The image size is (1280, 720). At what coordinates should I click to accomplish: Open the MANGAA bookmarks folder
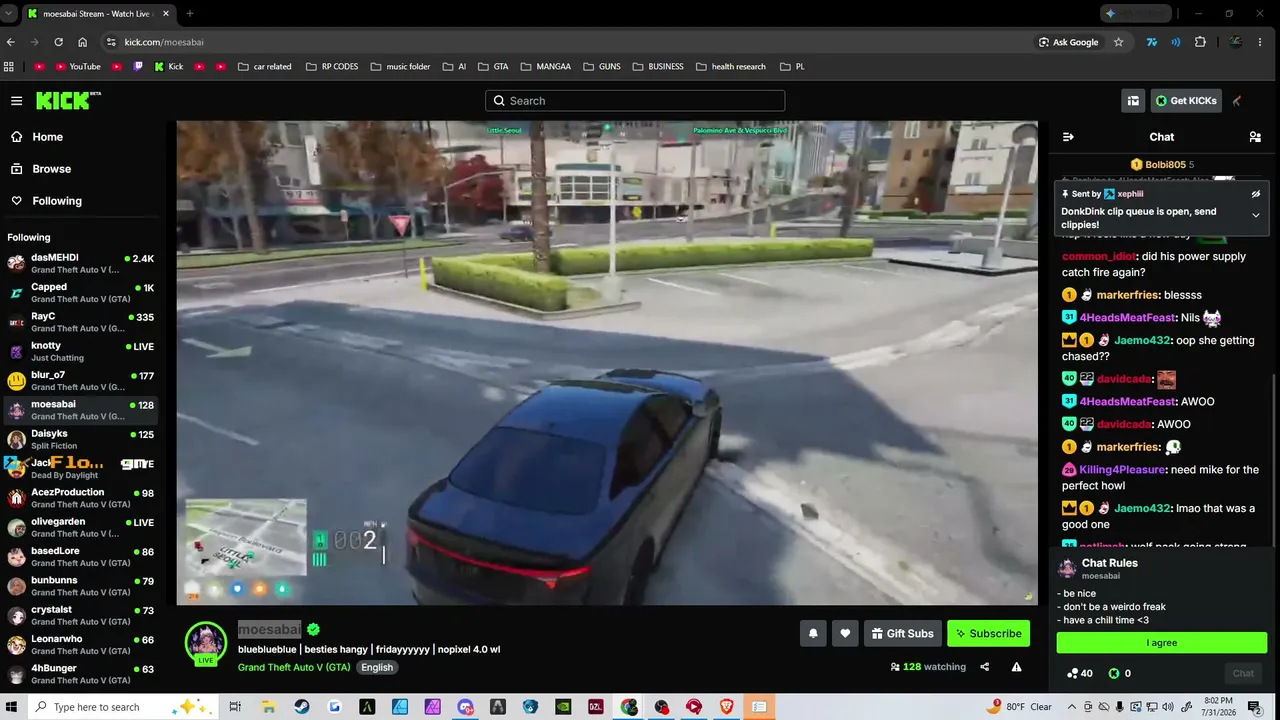545,67
